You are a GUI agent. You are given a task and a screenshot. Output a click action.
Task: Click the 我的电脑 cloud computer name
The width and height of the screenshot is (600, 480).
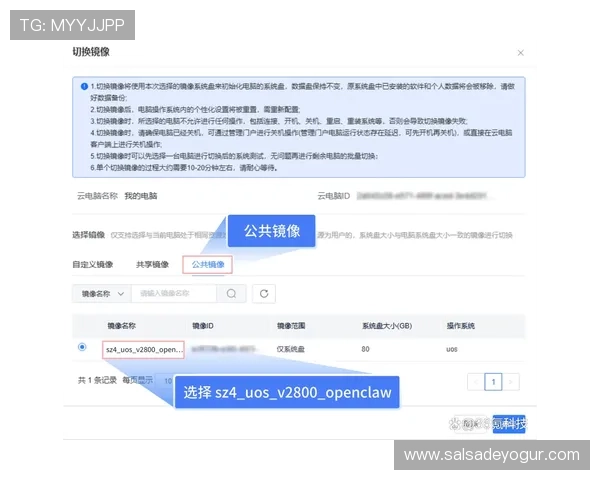(x=141, y=196)
